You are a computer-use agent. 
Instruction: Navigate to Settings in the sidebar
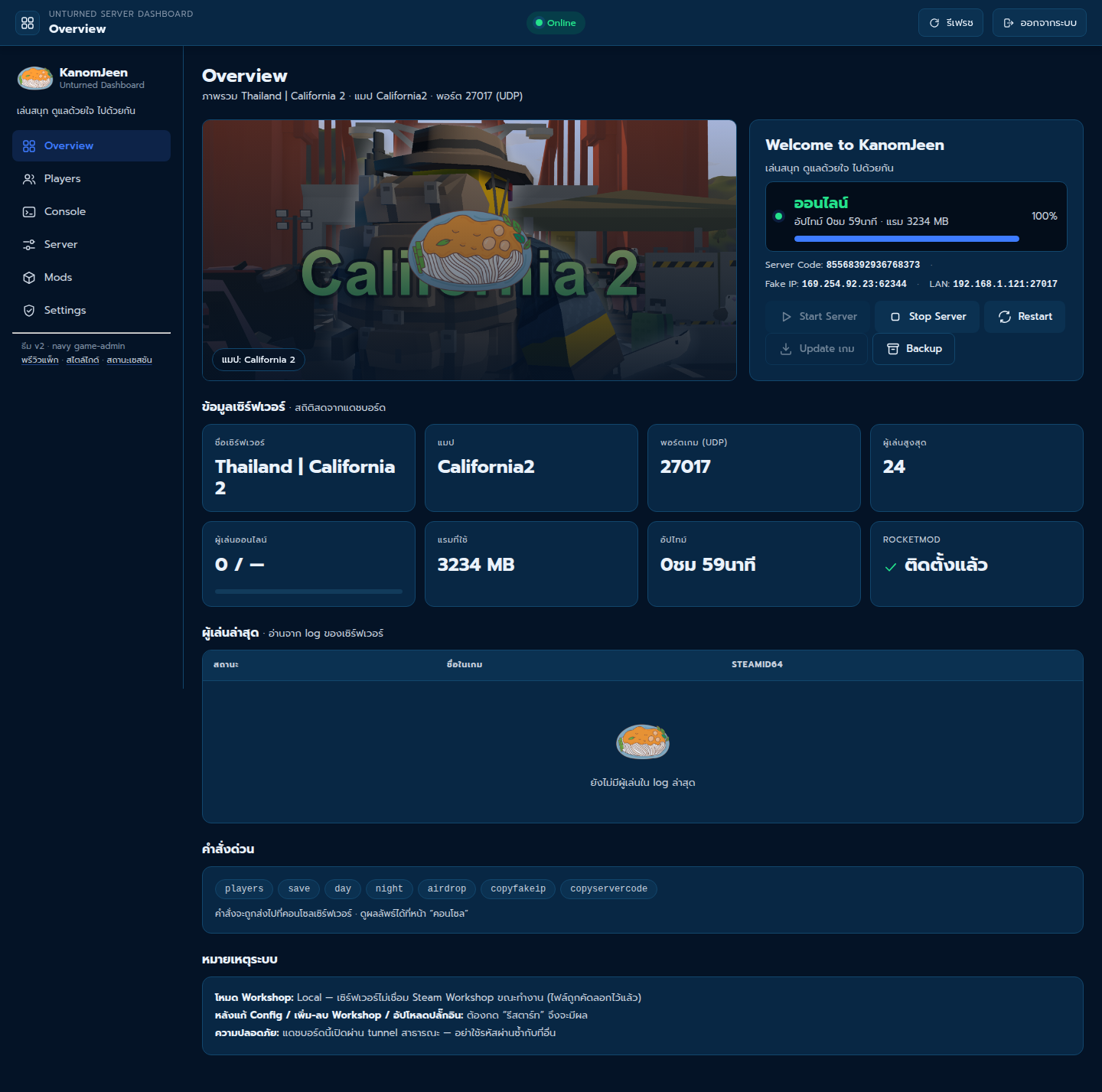(x=91, y=311)
